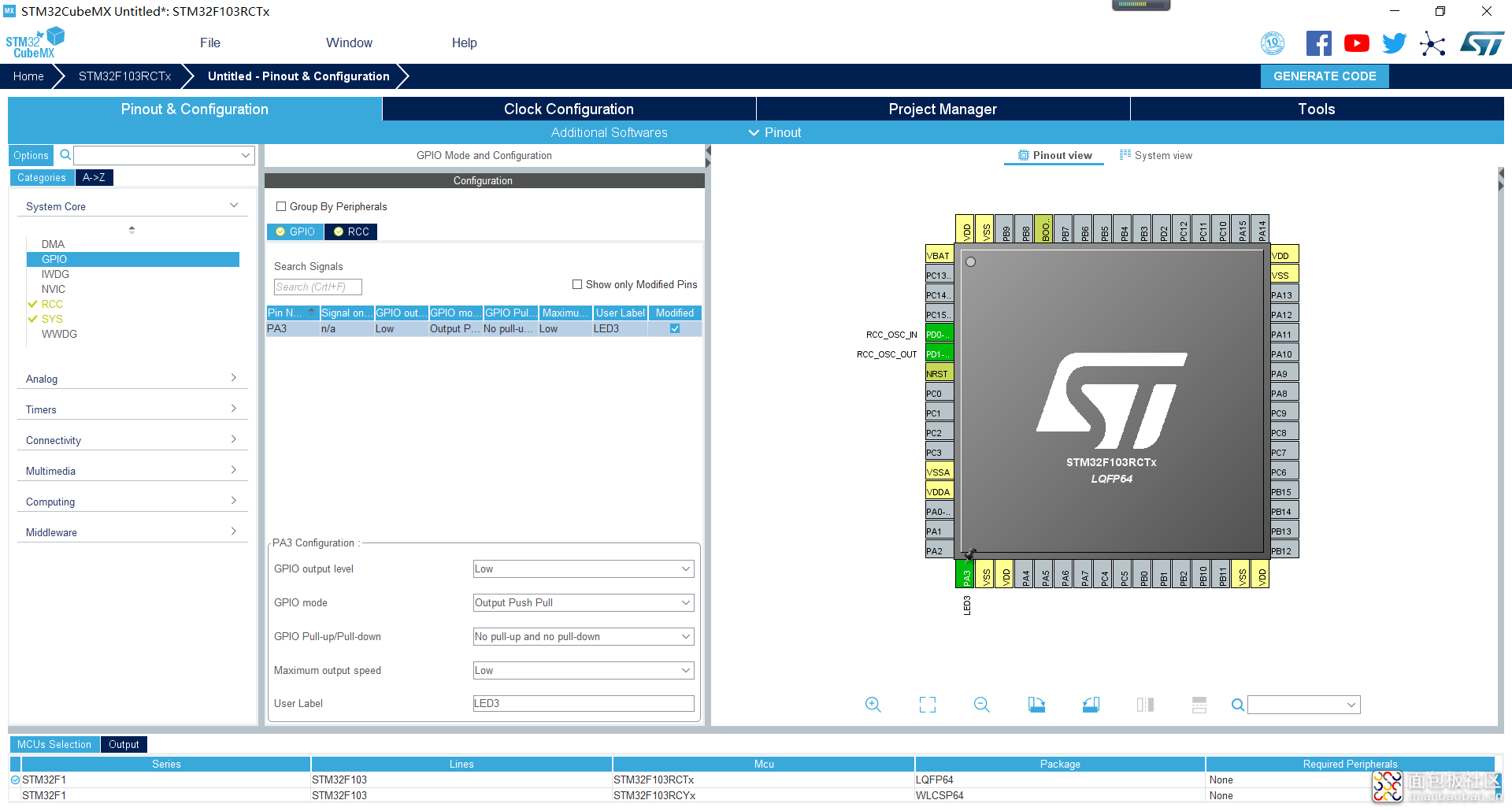Fit chip view to screen icon

pos(928,705)
